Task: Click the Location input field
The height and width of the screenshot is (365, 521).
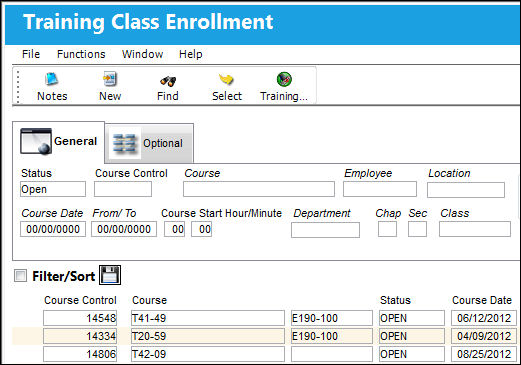Action: coord(466,190)
